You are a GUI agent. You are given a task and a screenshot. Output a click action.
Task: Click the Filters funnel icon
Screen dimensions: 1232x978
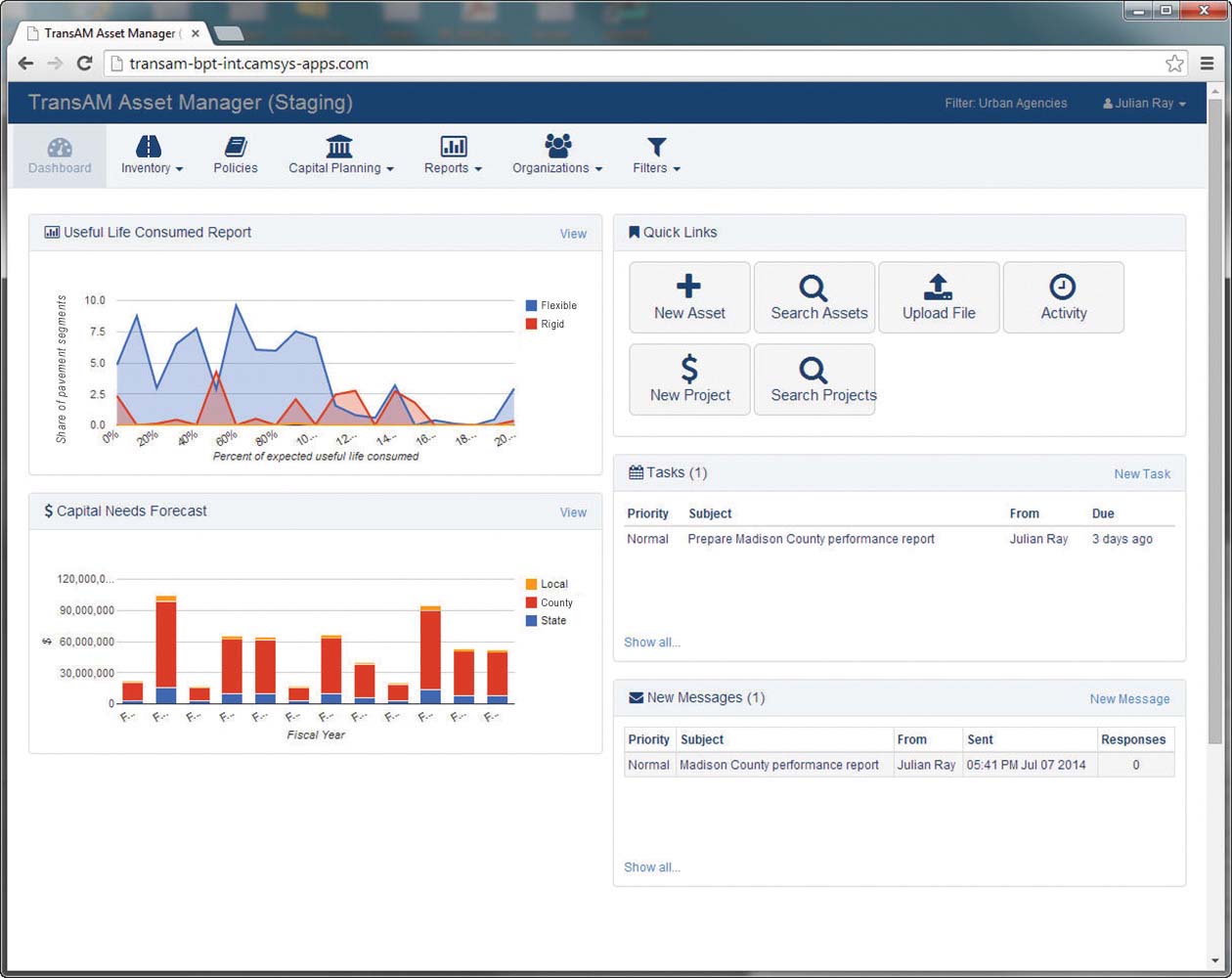[656, 148]
